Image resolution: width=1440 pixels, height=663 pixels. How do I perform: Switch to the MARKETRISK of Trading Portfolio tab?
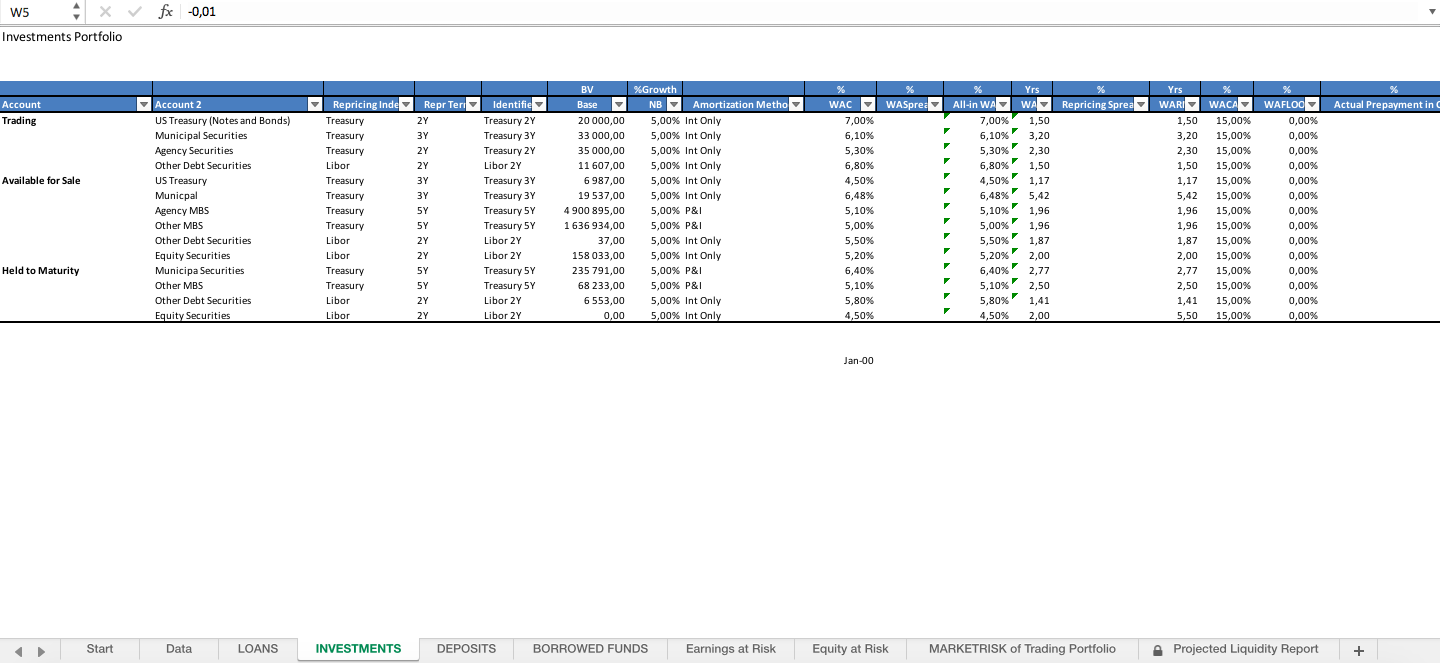tap(1021, 648)
